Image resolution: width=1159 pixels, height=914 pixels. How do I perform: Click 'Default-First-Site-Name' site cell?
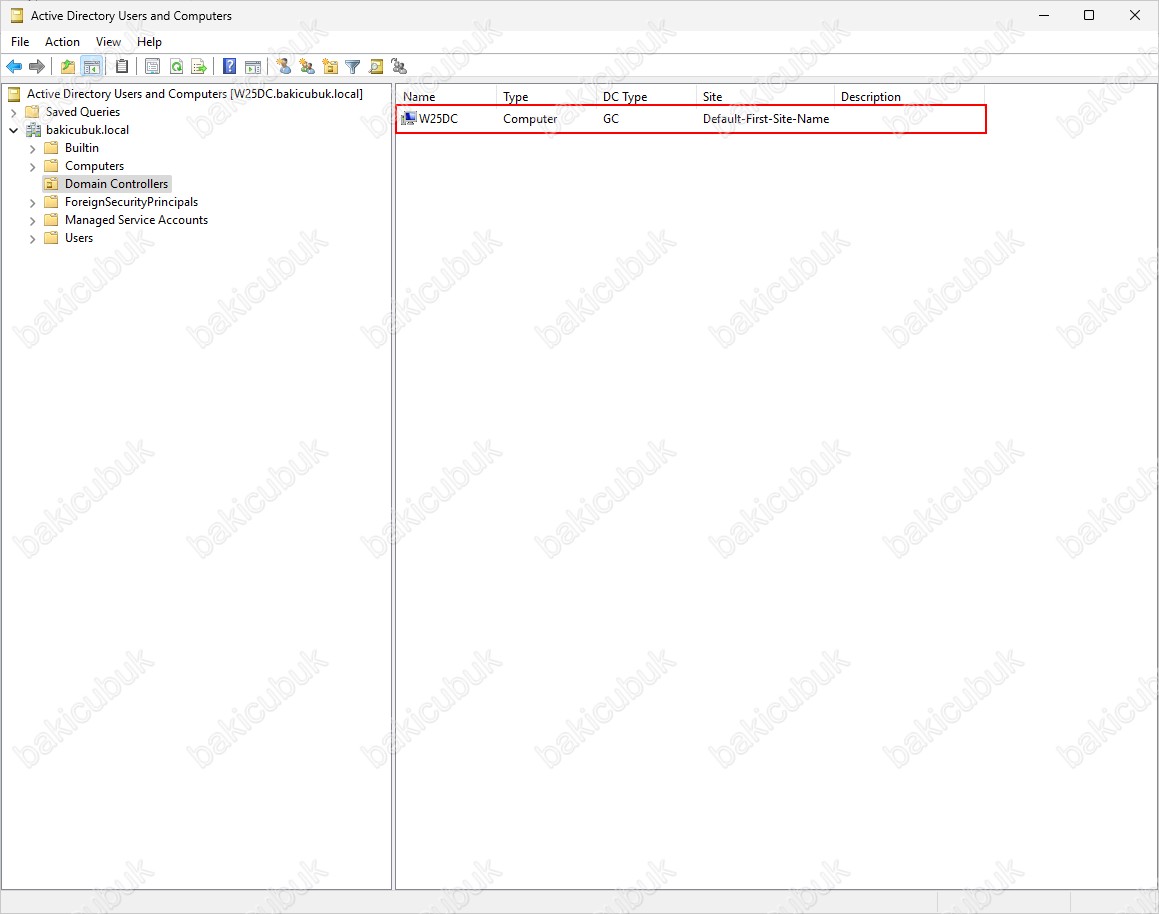pos(766,119)
